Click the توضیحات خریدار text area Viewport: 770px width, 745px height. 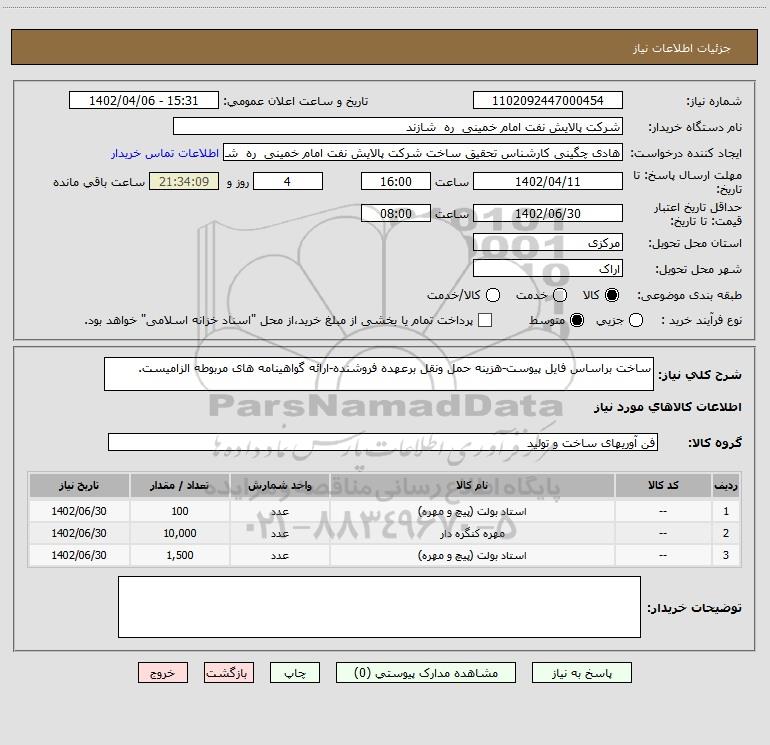pyautogui.click(x=379, y=607)
